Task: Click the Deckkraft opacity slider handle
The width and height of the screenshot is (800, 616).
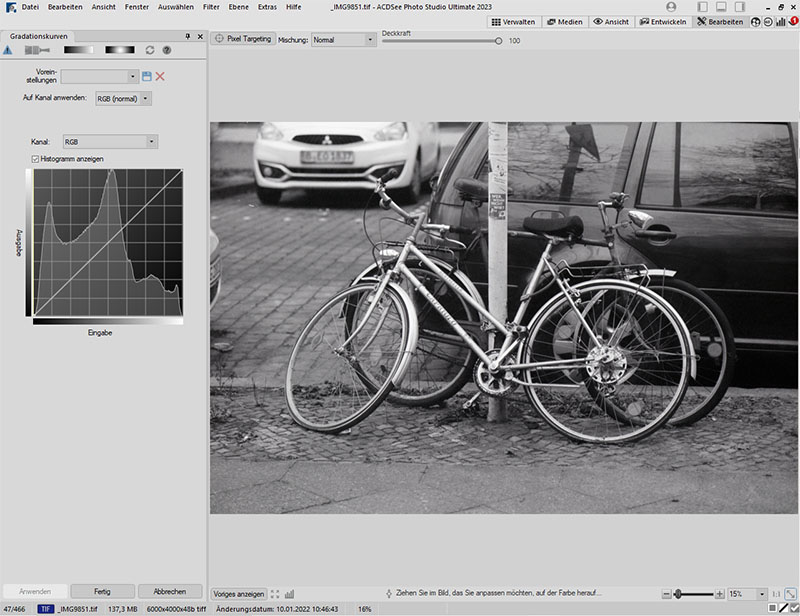Action: 498,40
